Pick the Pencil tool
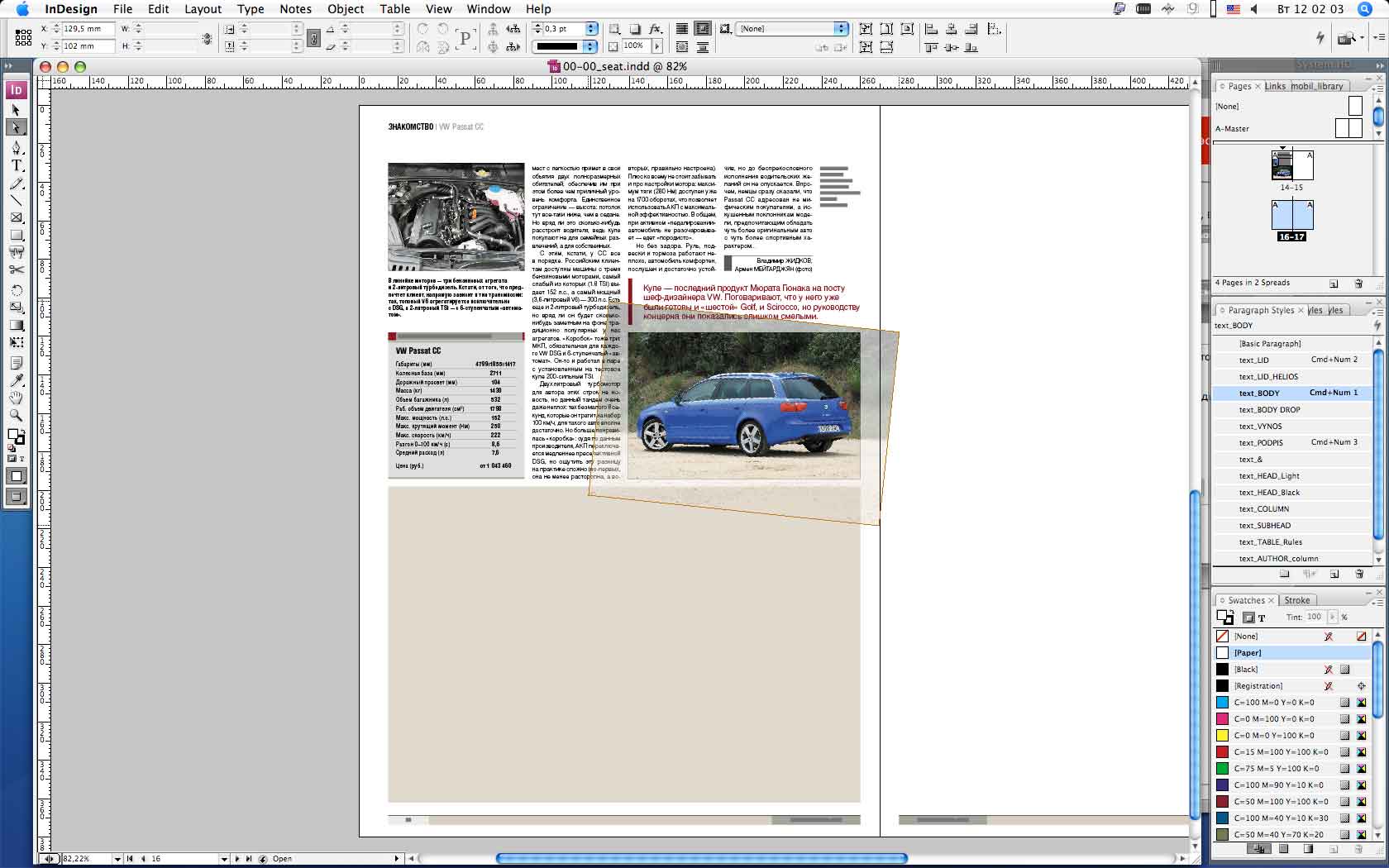Viewport: 1389px width, 868px height. coord(16,183)
